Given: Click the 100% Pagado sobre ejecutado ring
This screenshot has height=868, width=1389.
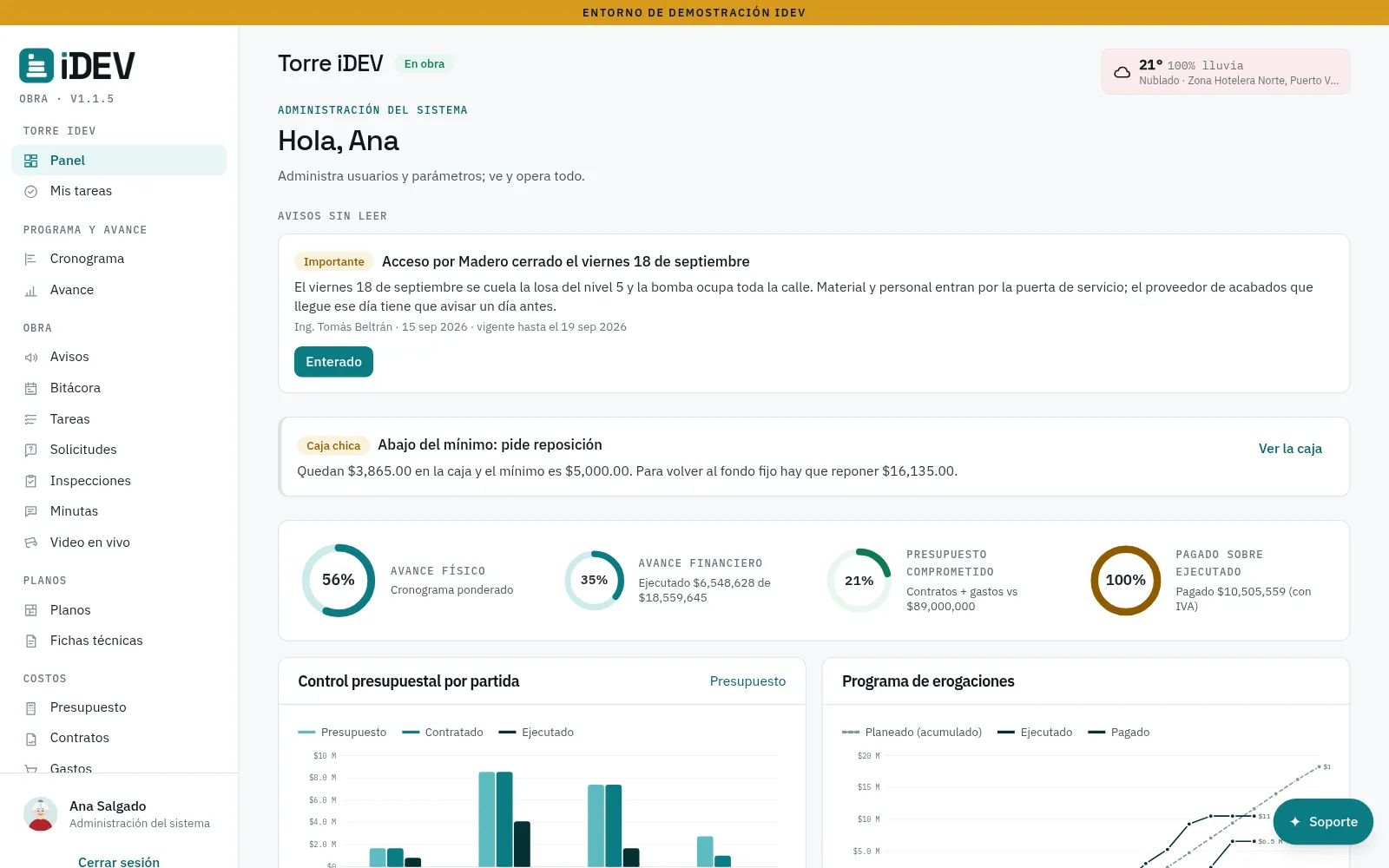Looking at the screenshot, I should [x=1126, y=581].
